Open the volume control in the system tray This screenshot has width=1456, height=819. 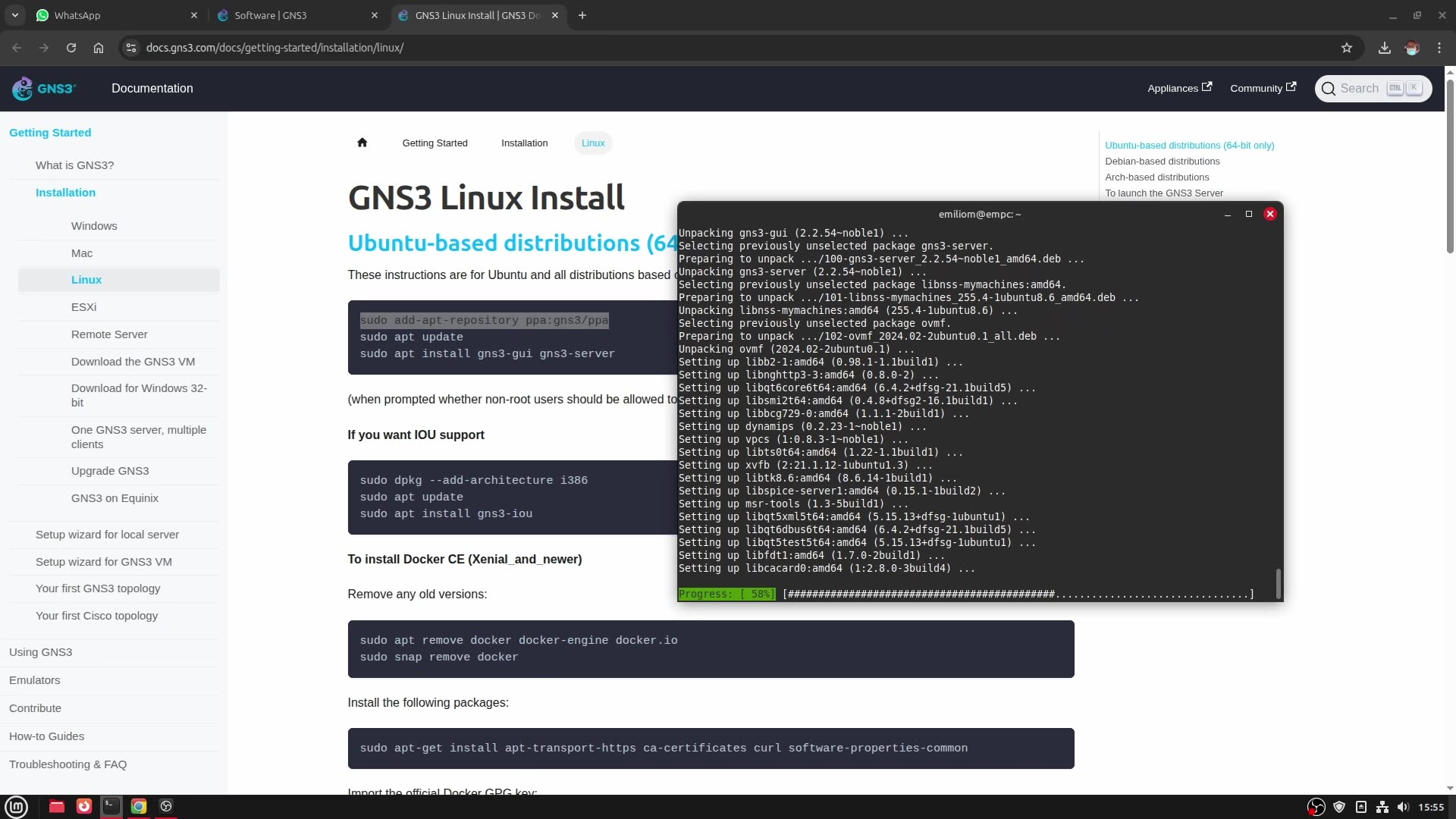click(x=1402, y=807)
